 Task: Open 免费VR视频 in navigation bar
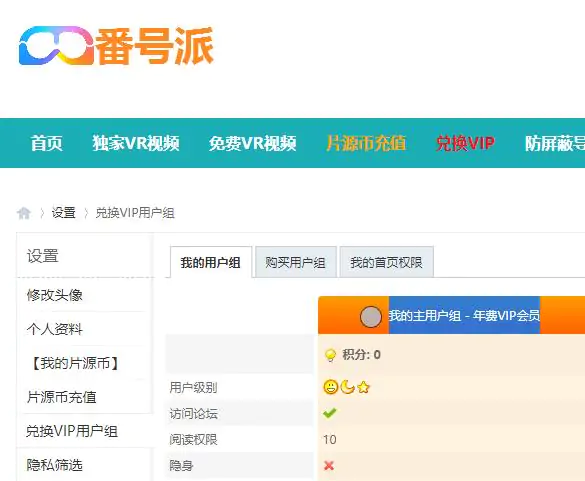(x=253, y=143)
